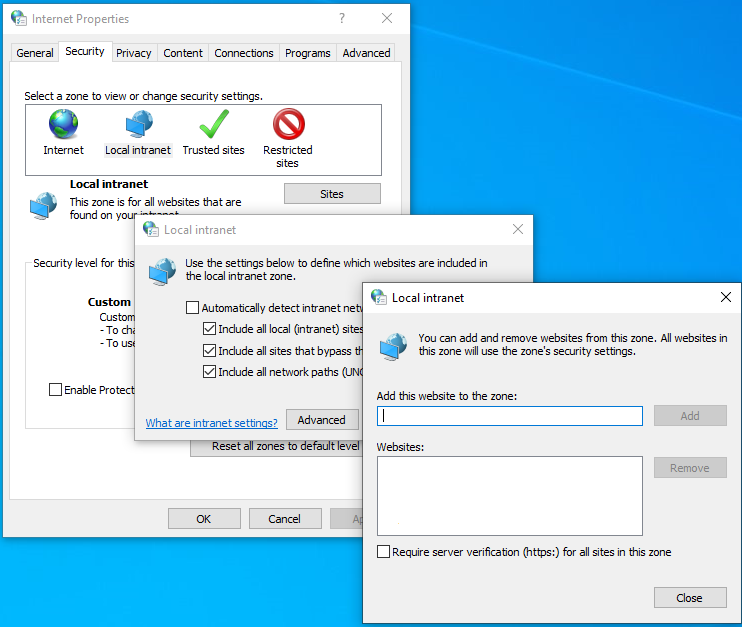Viewport: 742px width, 627px height.
Task: Click Advanced button in Local intranet dialog
Action: pyautogui.click(x=322, y=420)
